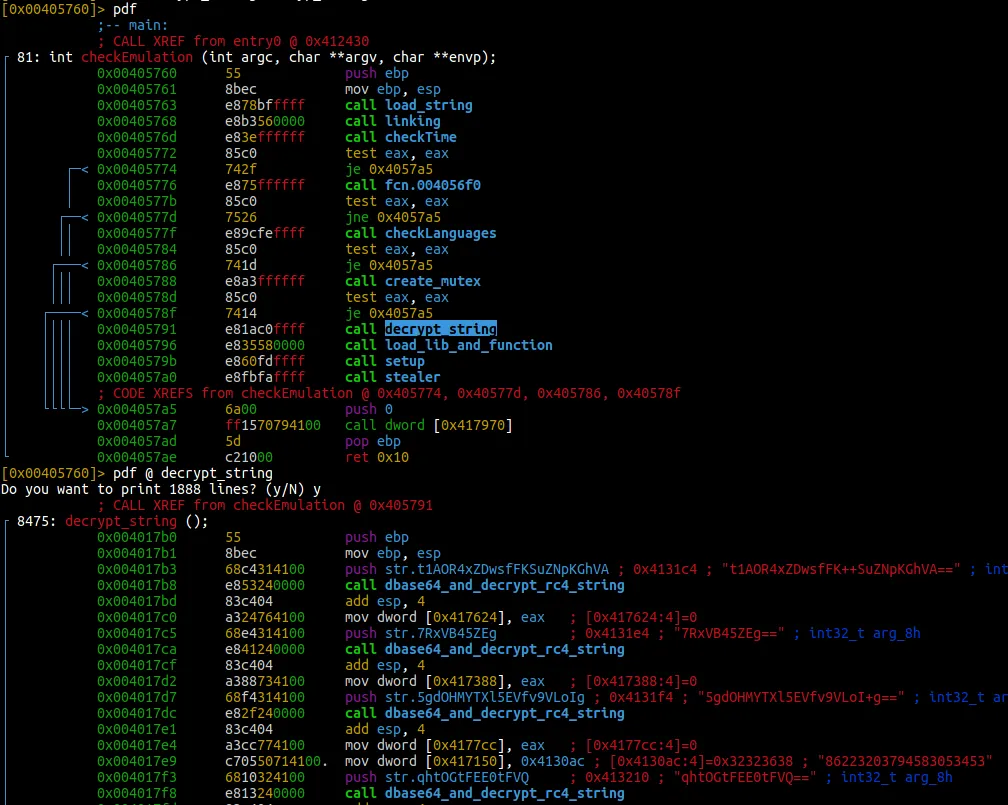Click the load_string function name

pos(429,105)
